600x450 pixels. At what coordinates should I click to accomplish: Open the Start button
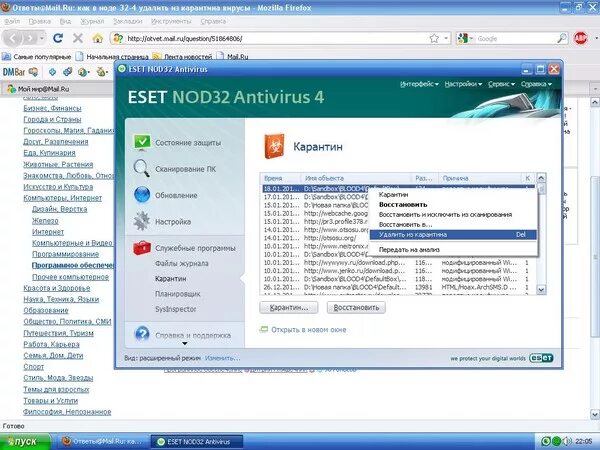click(x=25, y=442)
